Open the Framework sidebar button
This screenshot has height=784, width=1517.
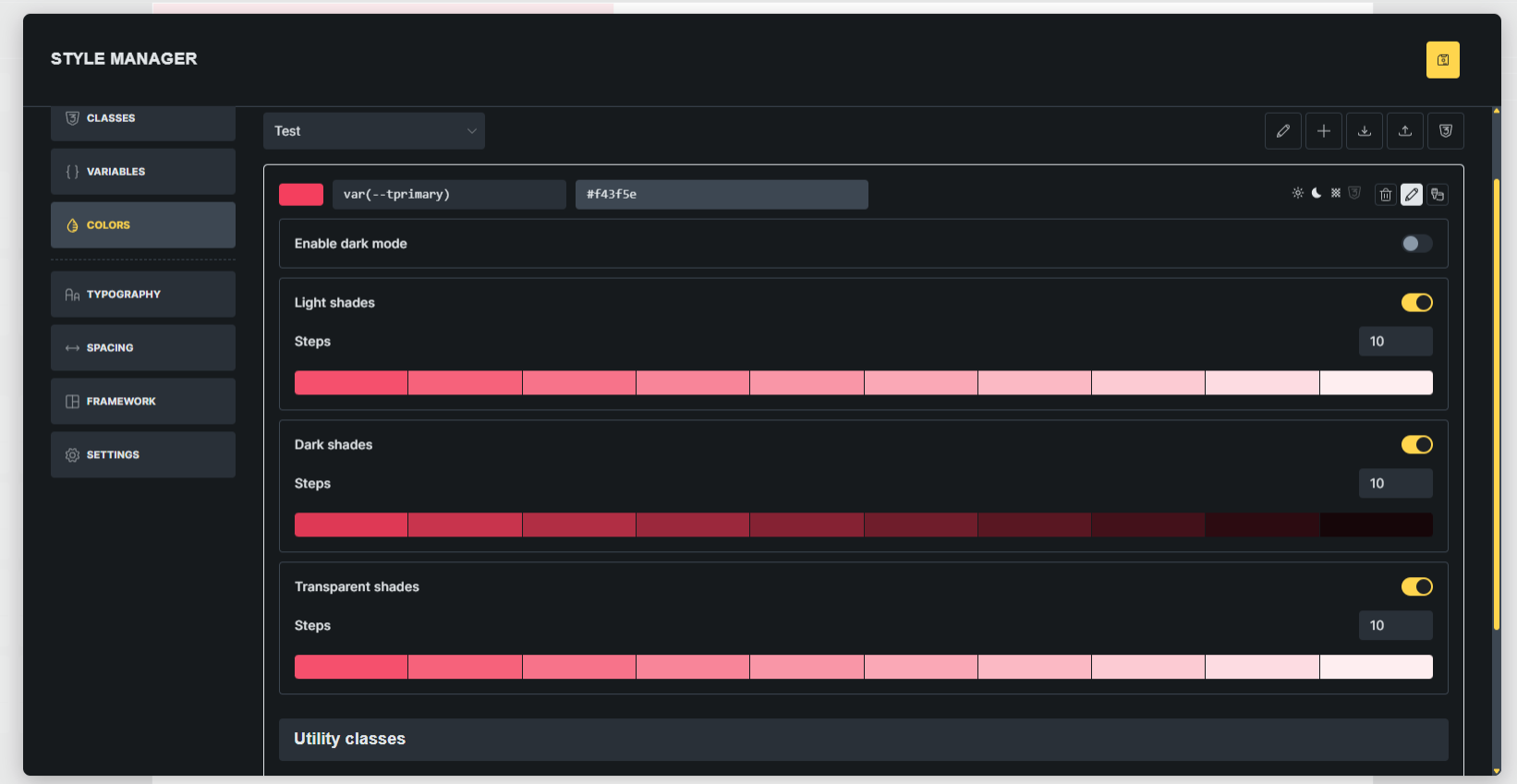(x=143, y=402)
